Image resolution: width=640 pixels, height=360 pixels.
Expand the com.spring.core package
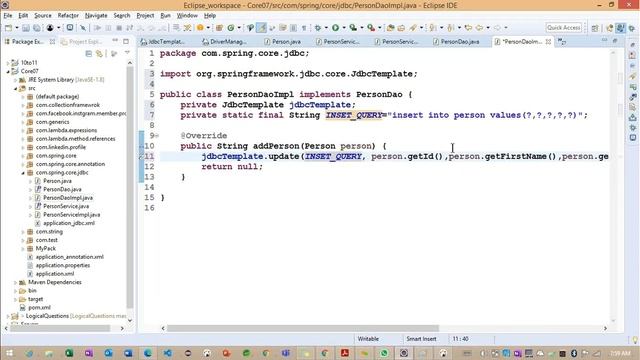tap(23, 156)
